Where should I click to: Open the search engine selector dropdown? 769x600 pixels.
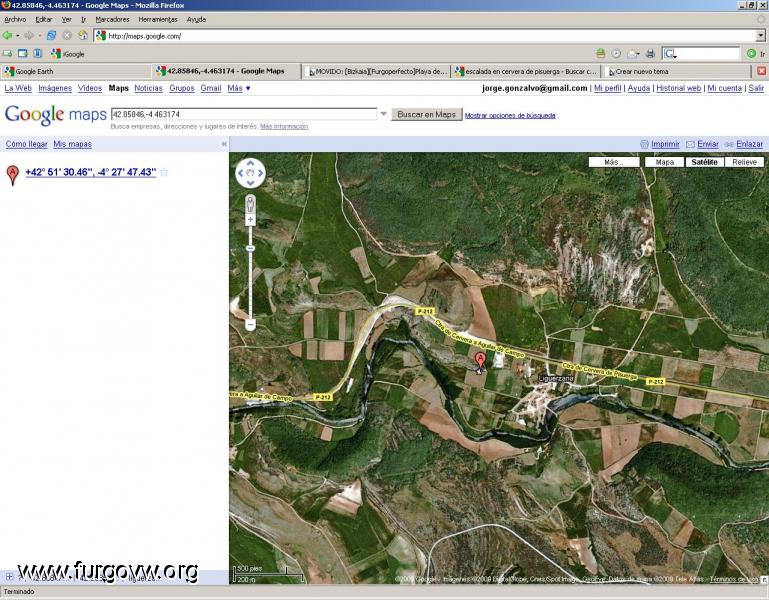(670, 53)
